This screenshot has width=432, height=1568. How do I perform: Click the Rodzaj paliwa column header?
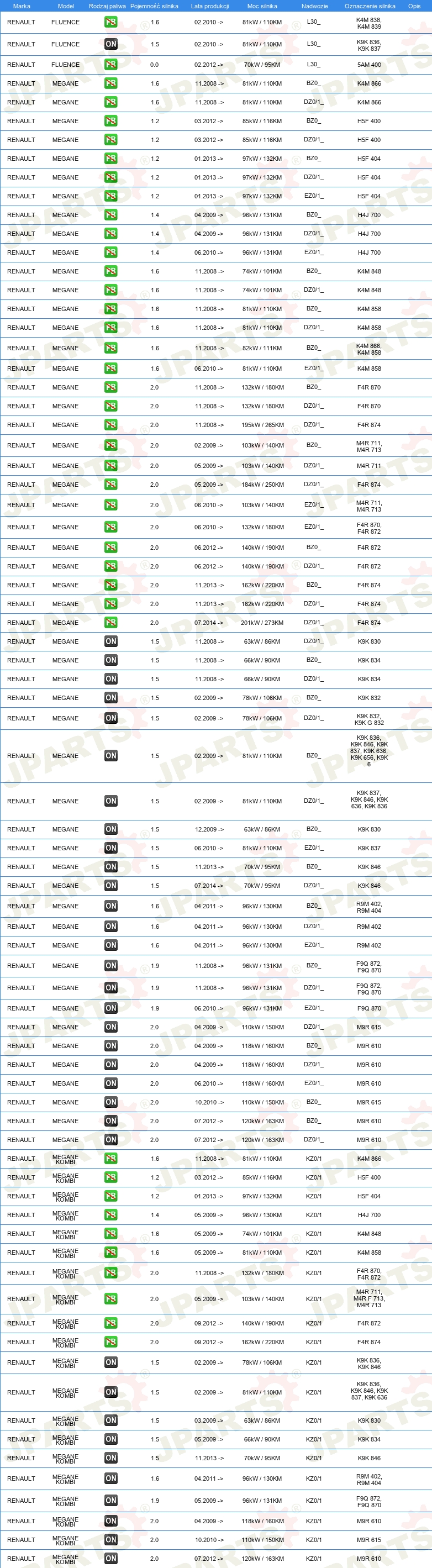pos(107,6)
